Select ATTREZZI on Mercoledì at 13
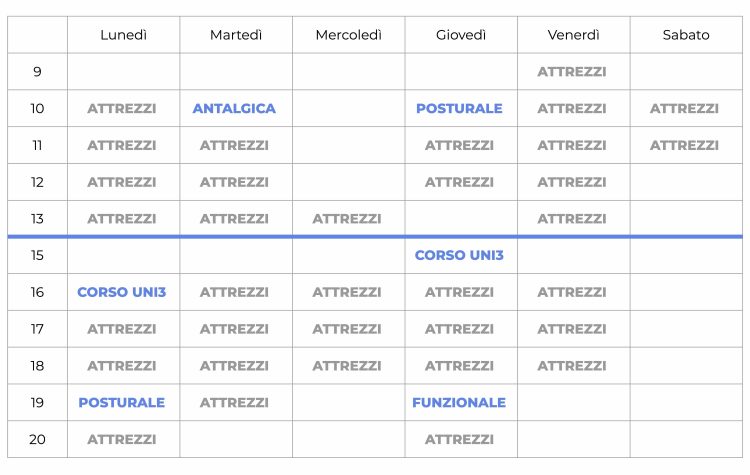 [347, 219]
